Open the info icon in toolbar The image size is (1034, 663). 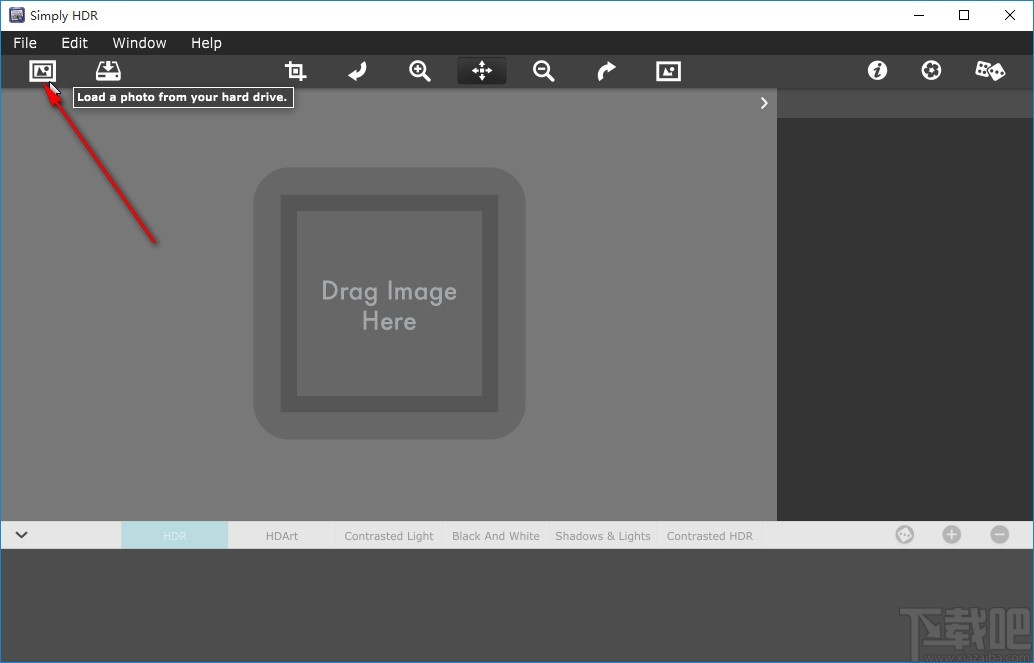pos(877,71)
